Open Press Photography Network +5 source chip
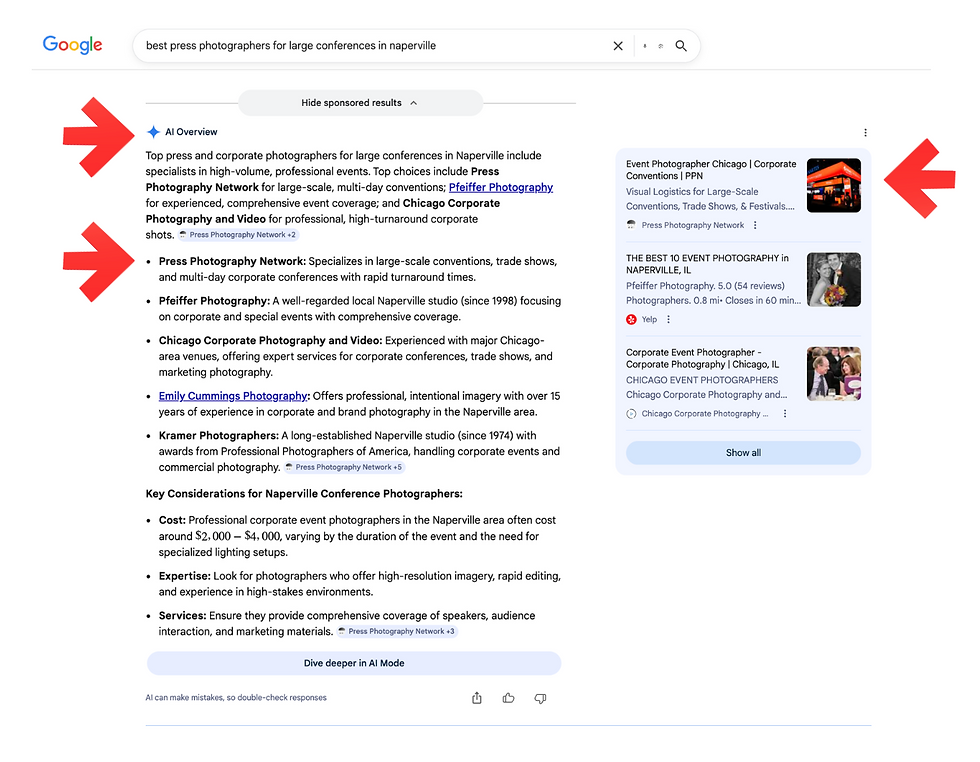 tap(344, 467)
